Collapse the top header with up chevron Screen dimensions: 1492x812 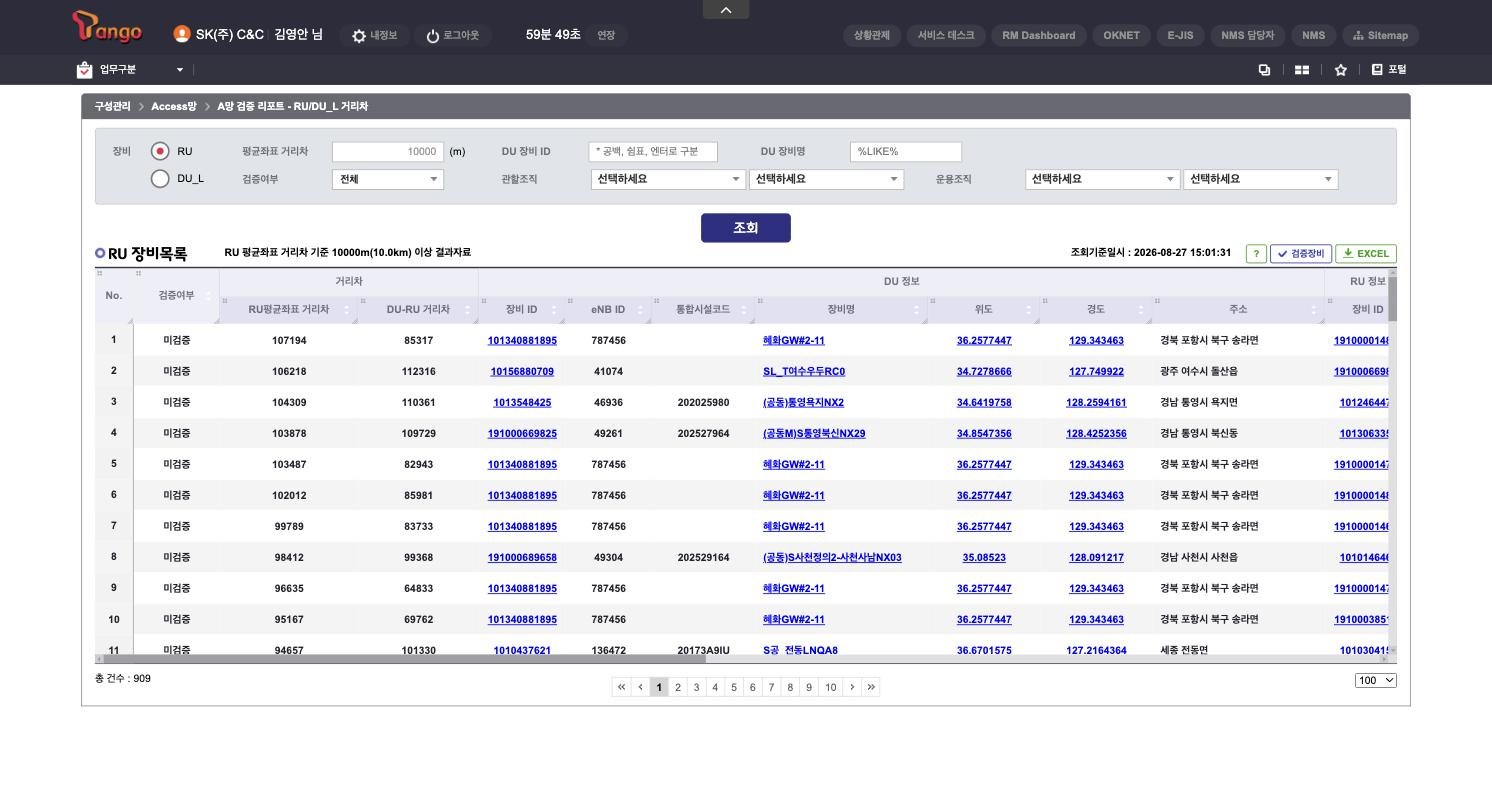click(x=726, y=9)
